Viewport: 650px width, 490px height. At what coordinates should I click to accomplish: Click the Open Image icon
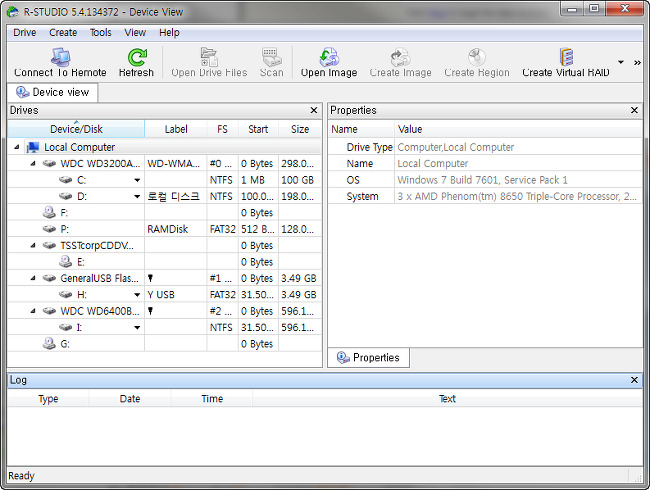click(x=329, y=57)
